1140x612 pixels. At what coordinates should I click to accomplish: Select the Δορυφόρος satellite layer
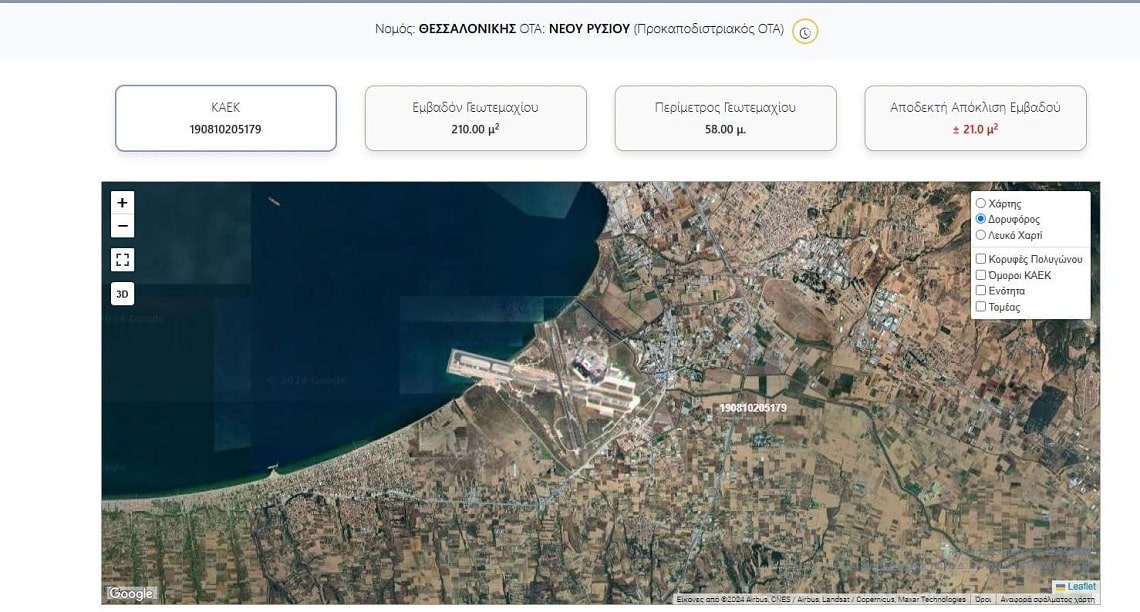coord(981,219)
